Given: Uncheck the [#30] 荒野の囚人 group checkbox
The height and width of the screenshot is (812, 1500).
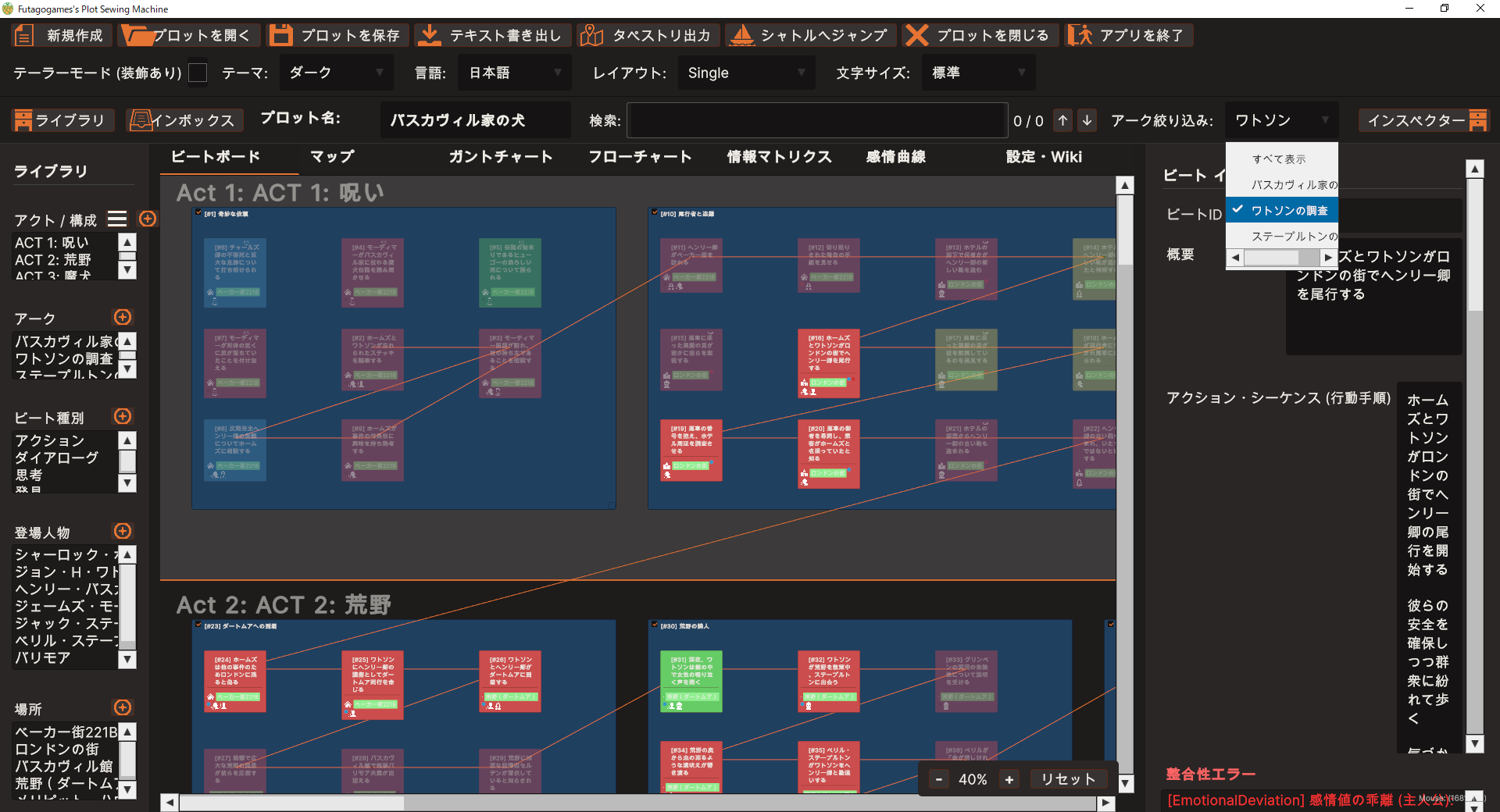Looking at the screenshot, I should [x=655, y=625].
